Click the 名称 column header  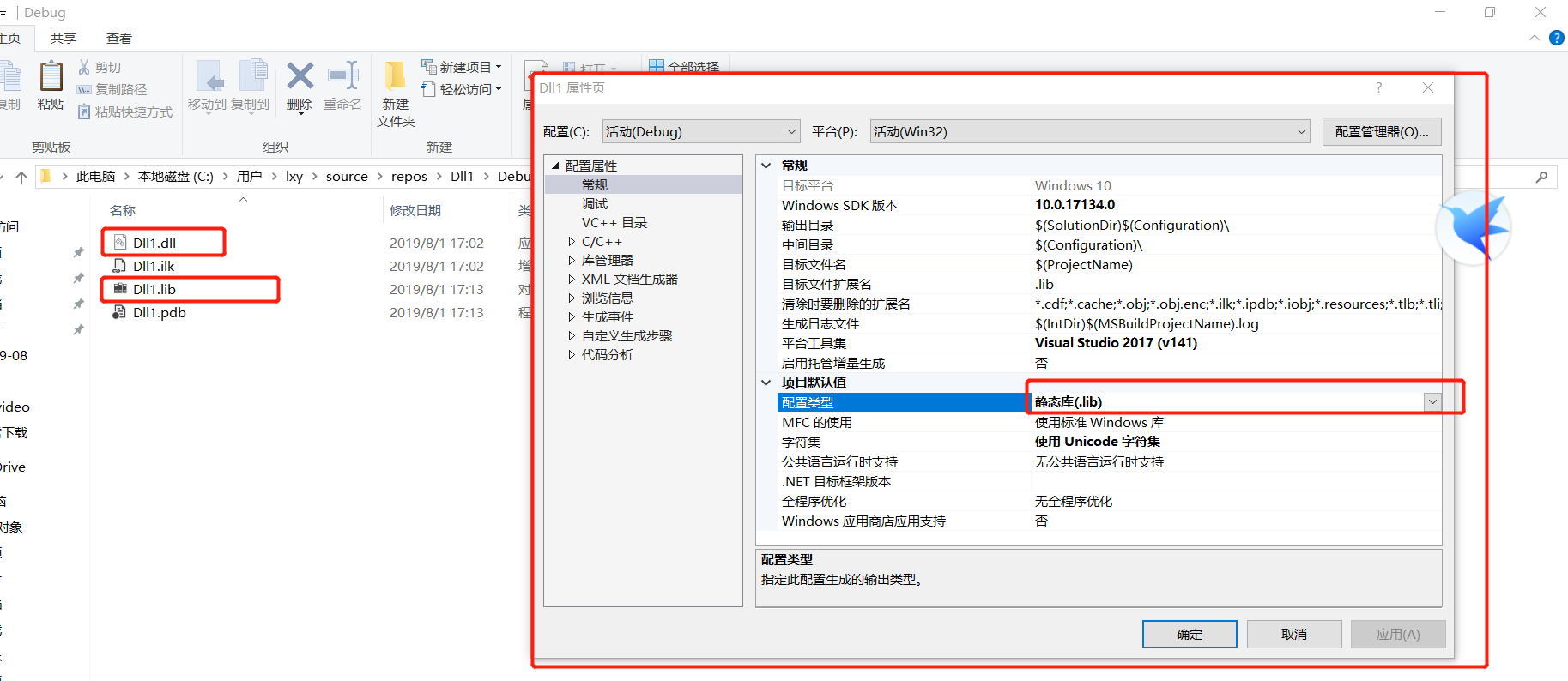pos(123,210)
